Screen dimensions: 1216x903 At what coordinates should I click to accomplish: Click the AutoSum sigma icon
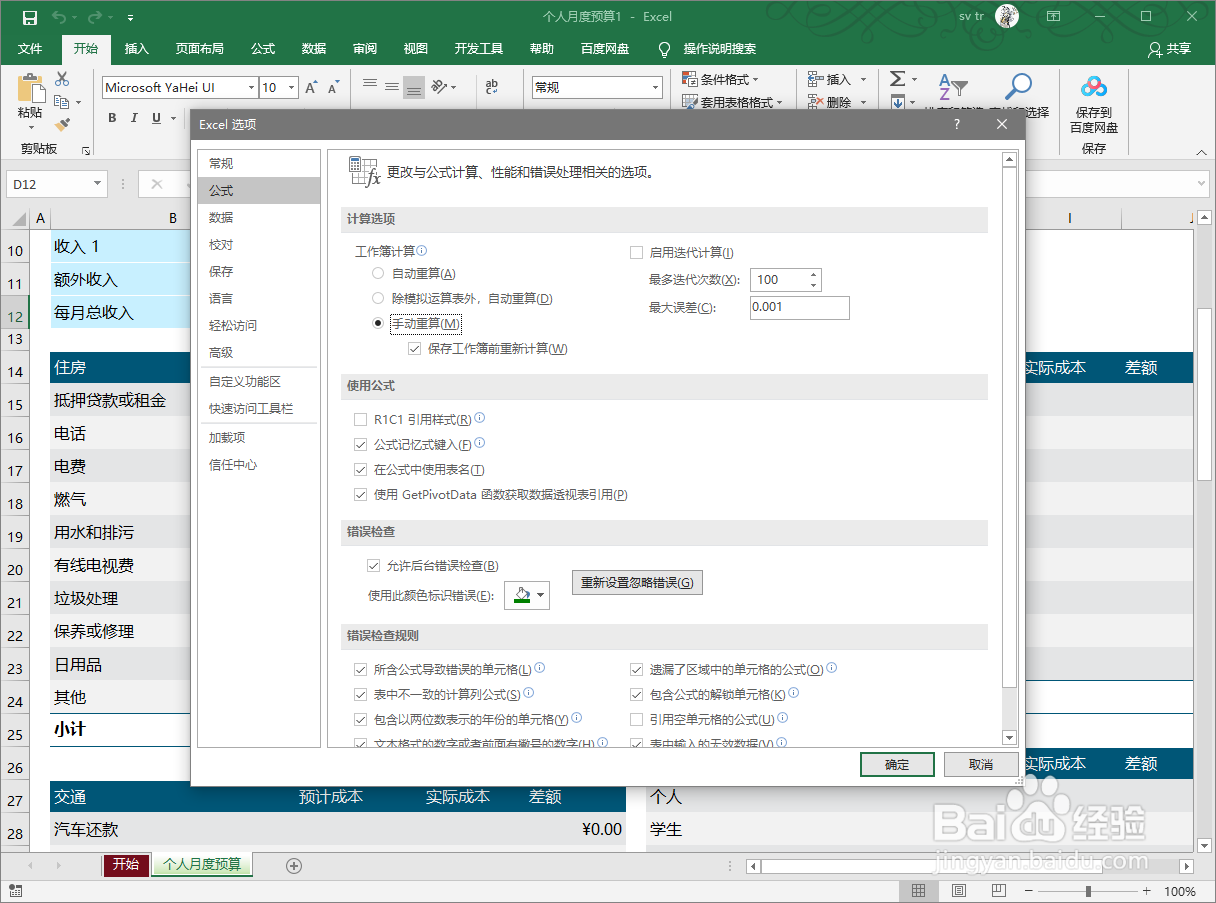(897, 79)
